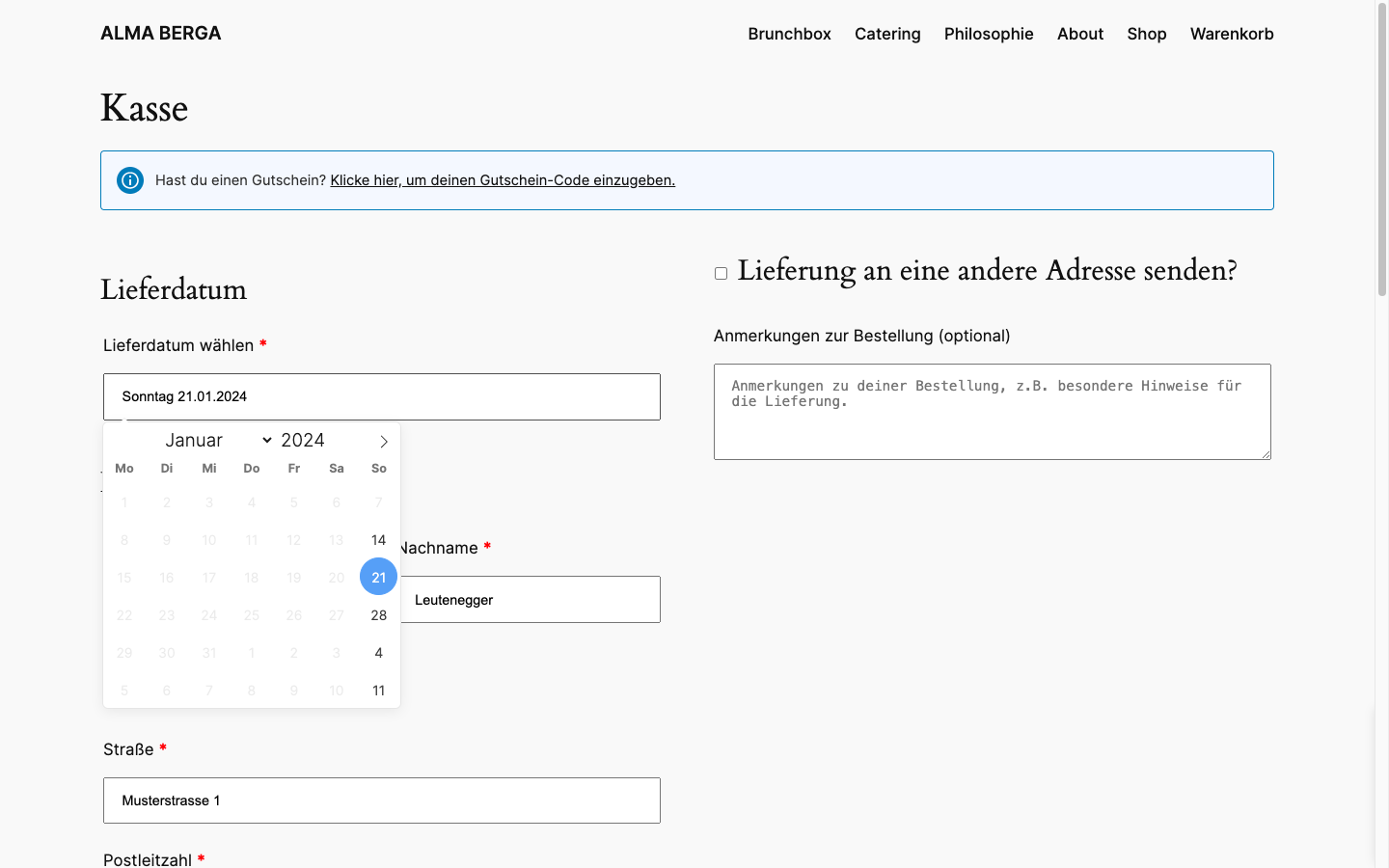Choose Sunday 28 as delivery date
Image resolution: width=1389 pixels, height=868 pixels.
[x=378, y=615]
